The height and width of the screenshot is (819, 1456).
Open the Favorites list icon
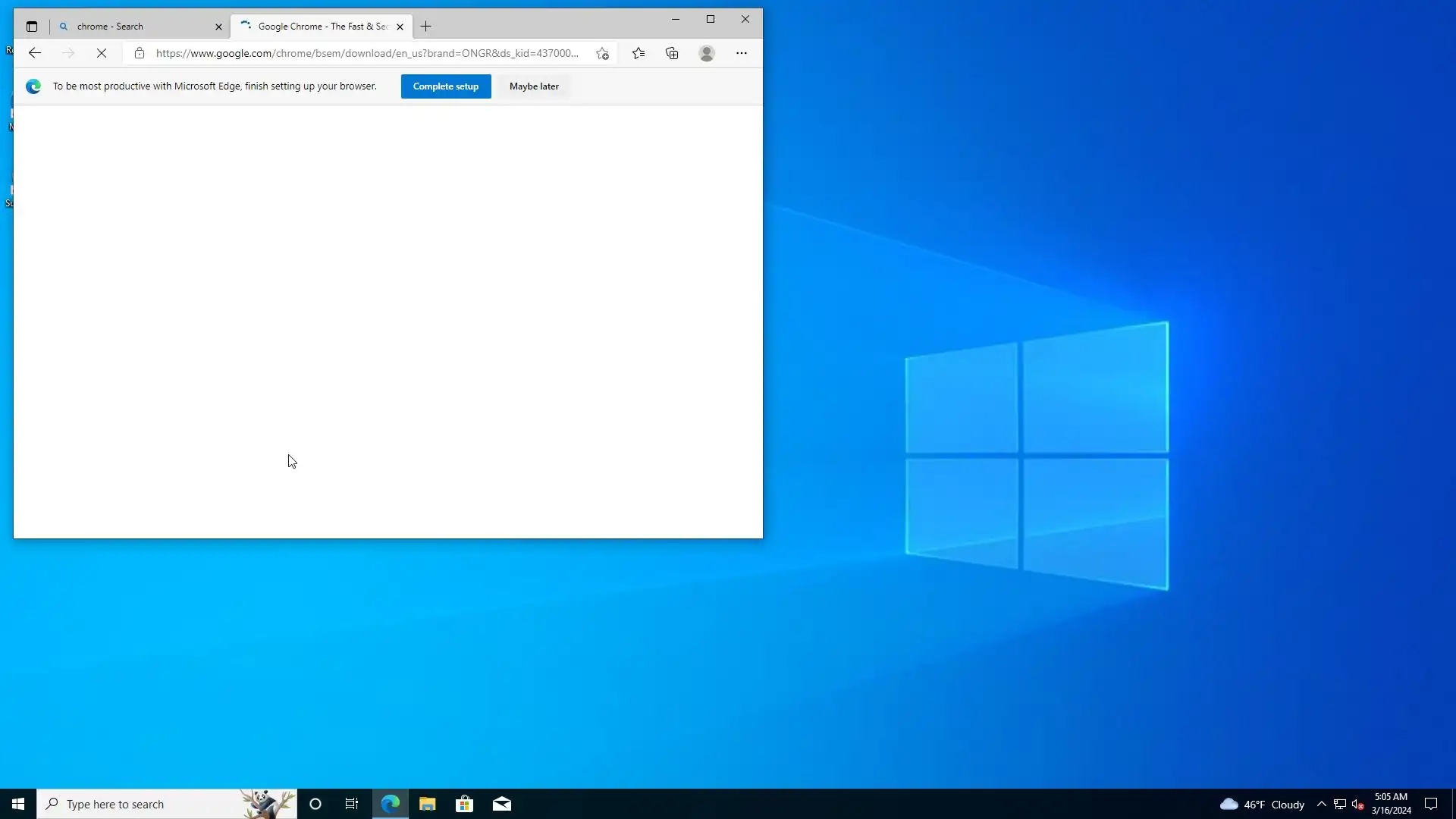[639, 53]
